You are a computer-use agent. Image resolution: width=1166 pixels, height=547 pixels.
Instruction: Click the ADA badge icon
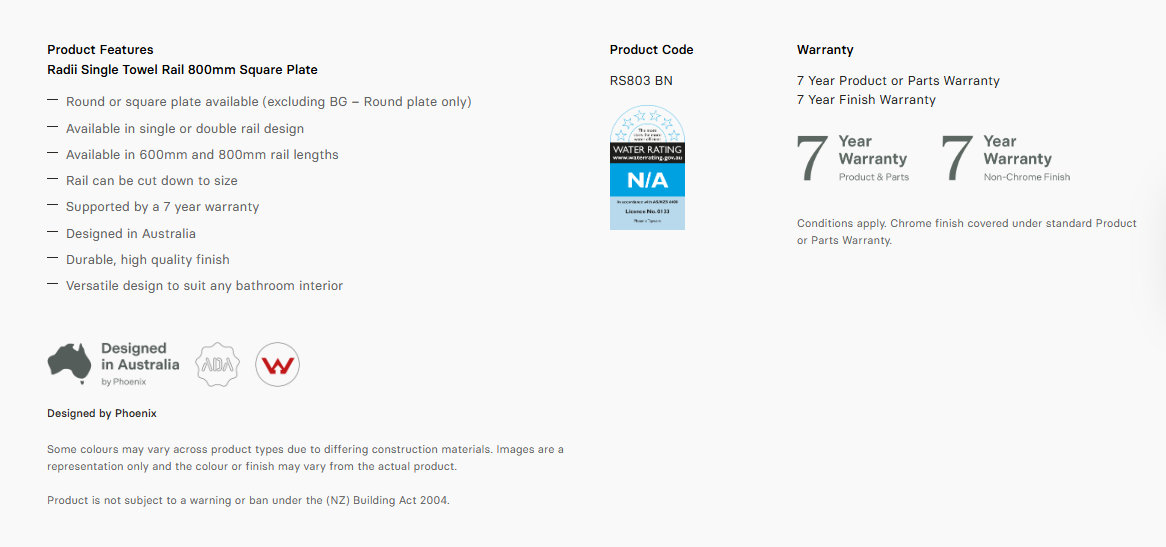click(x=218, y=364)
